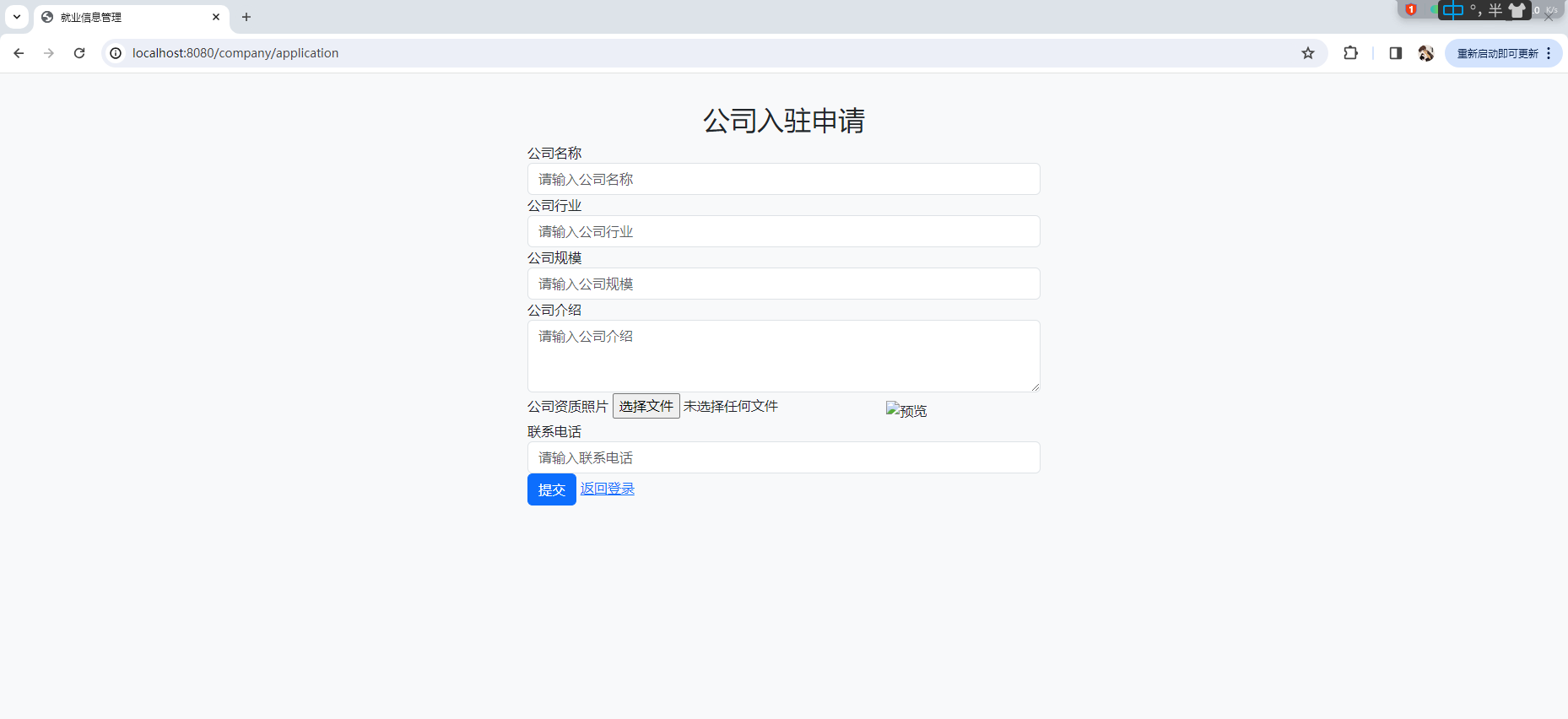This screenshot has width=1568, height=719.
Task: Follow the 返回登录 link
Action: coord(608,489)
